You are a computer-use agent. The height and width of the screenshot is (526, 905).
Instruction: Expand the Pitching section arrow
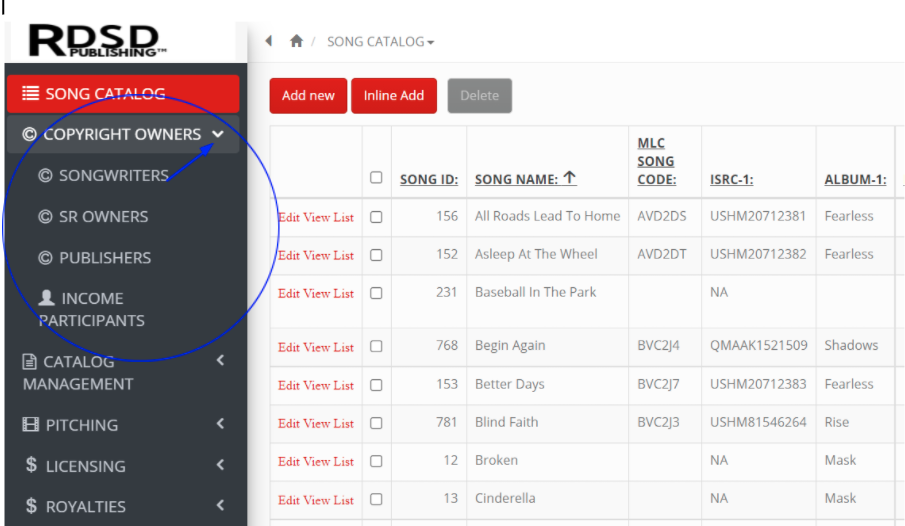pyautogui.click(x=220, y=424)
